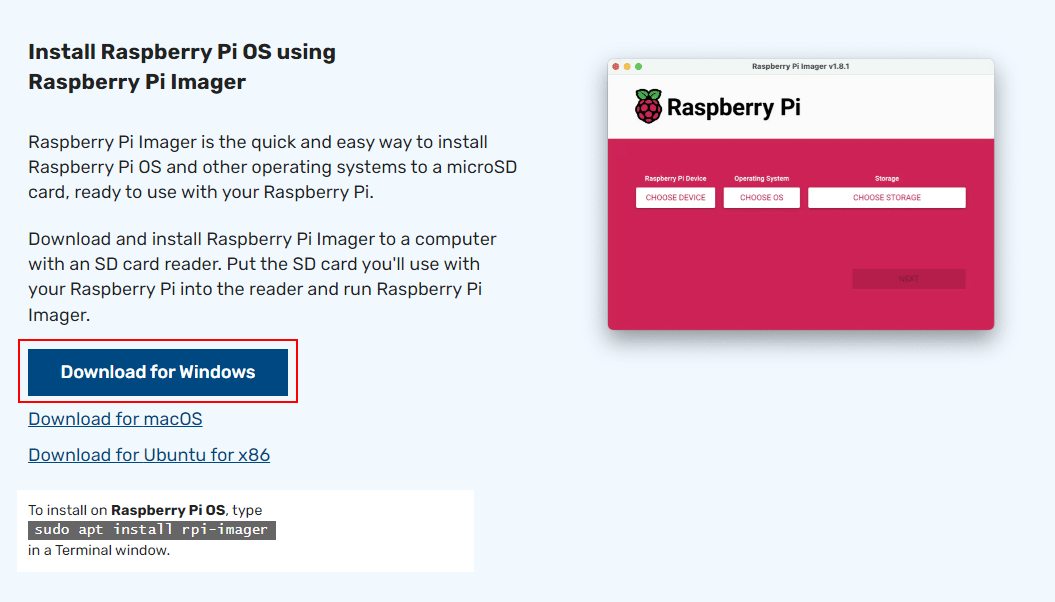Click the 'Operating System' label in Imager
Screen dimensions: 1055x602
pyautogui.click(x=762, y=179)
